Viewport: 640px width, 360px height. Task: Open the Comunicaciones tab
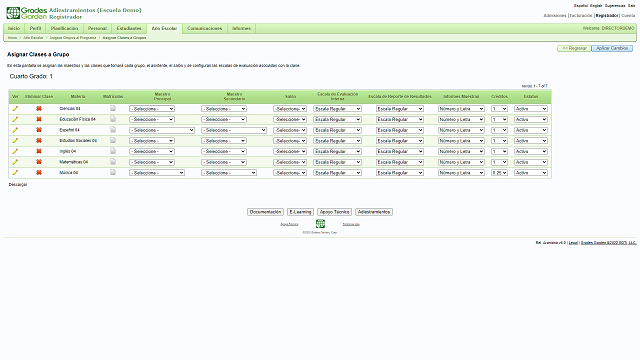point(204,29)
